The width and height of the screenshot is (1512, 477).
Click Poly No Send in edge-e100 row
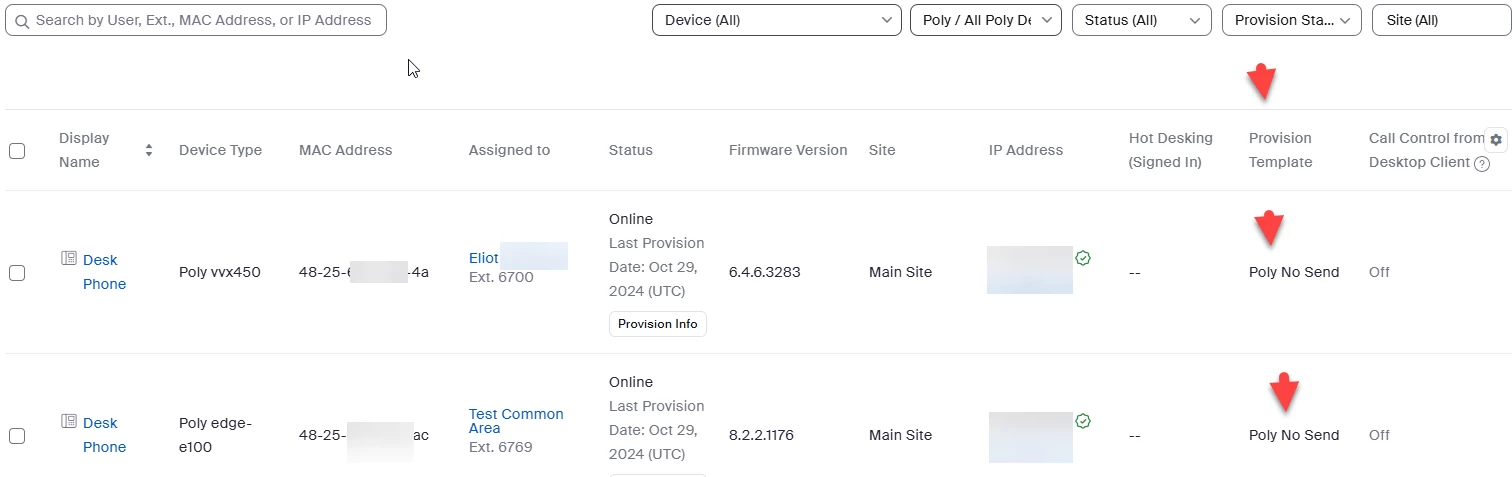[1294, 435]
